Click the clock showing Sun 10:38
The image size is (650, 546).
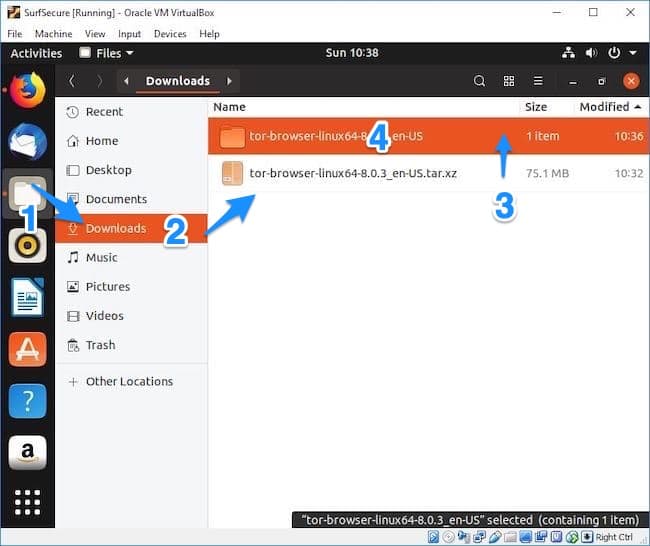[x=352, y=53]
